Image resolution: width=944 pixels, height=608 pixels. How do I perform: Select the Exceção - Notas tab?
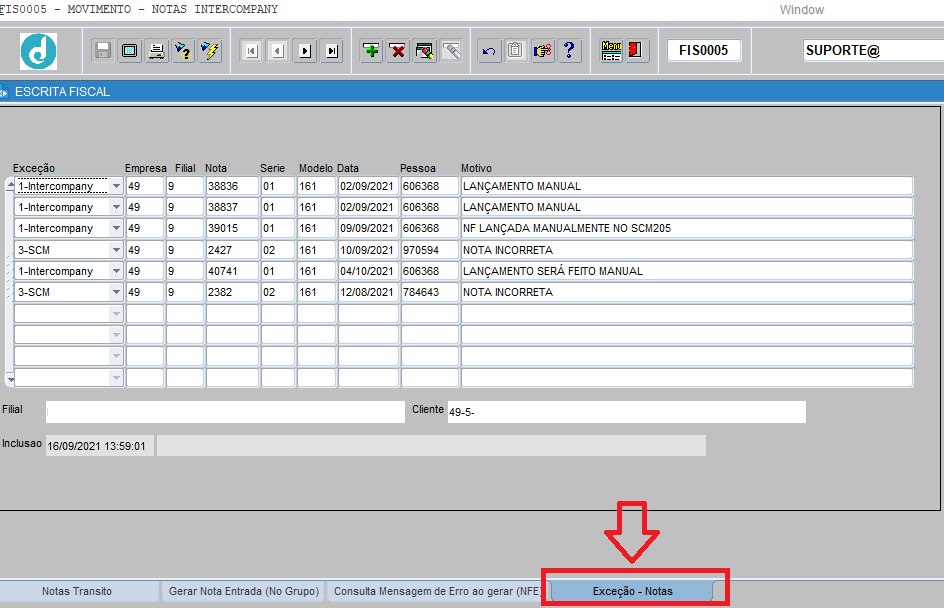(632, 591)
